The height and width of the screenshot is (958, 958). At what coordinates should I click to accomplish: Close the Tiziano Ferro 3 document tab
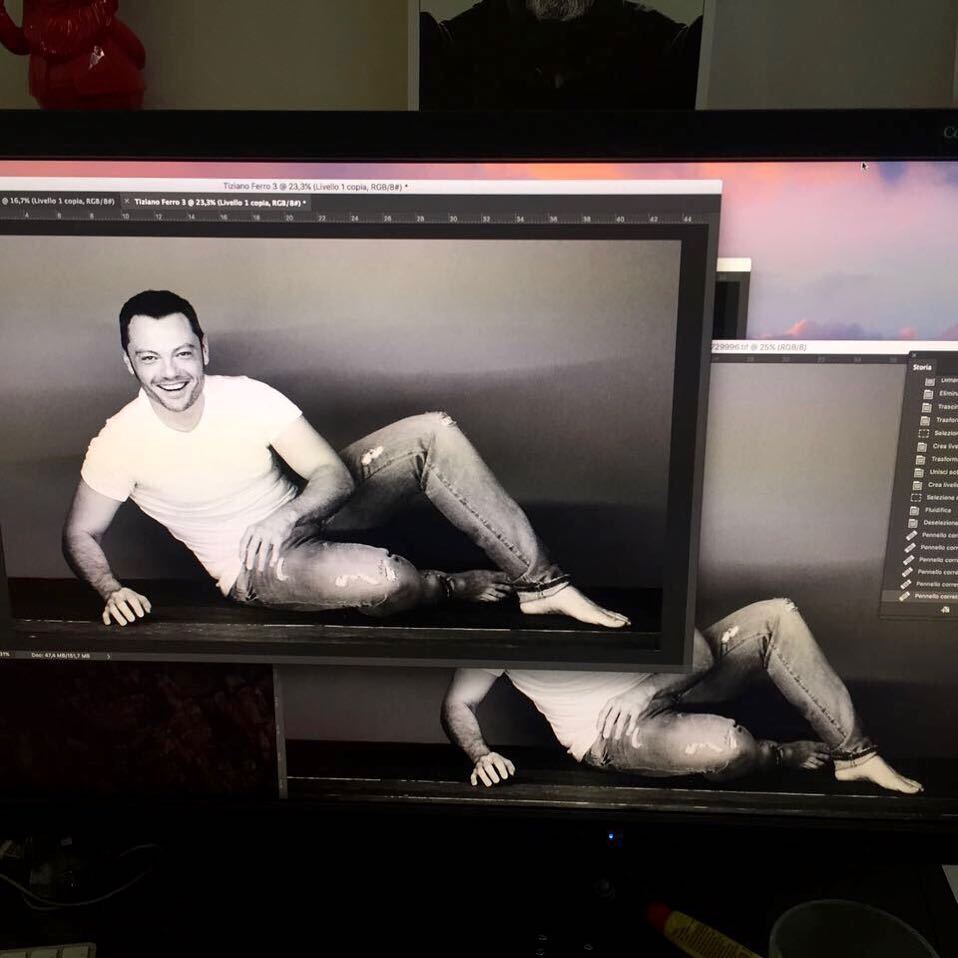[126, 202]
